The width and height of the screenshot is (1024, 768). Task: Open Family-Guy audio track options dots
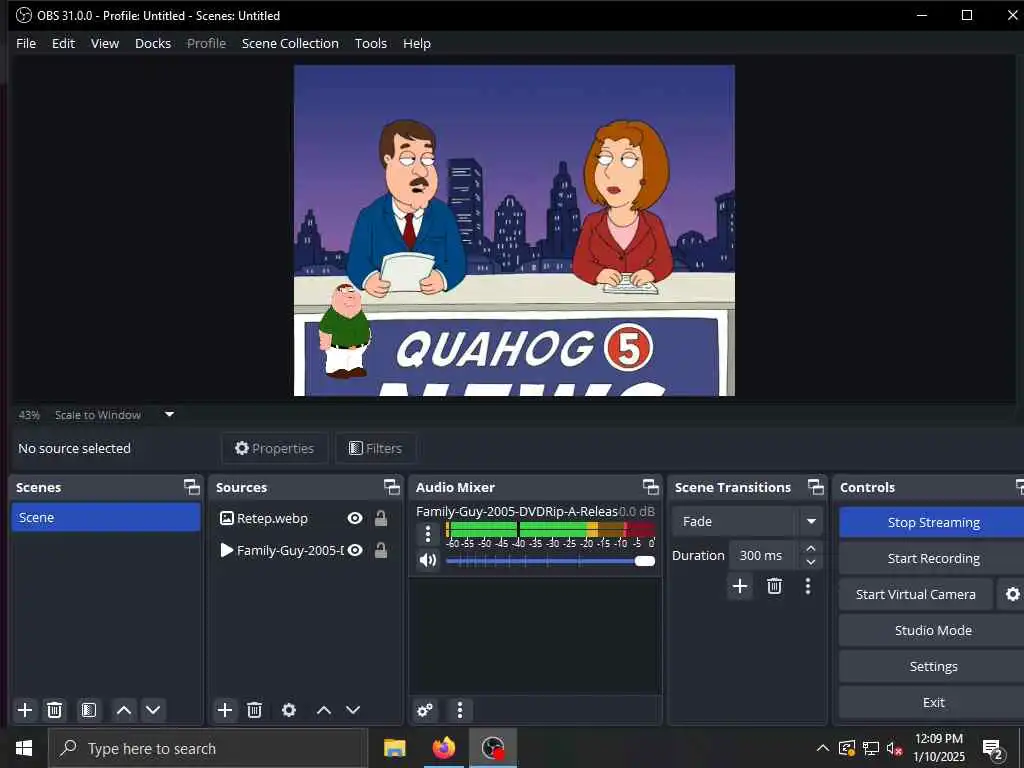tap(428, 534)
